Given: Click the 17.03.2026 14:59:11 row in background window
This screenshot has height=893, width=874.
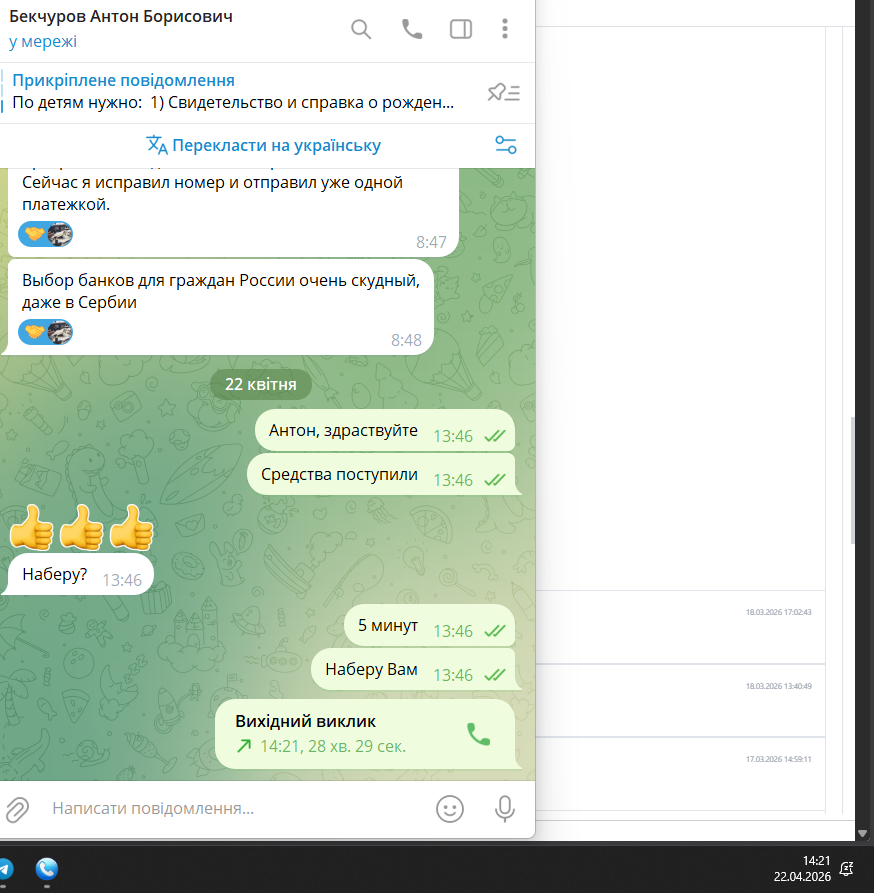Looking at the screenshot, I should (680, 774).
